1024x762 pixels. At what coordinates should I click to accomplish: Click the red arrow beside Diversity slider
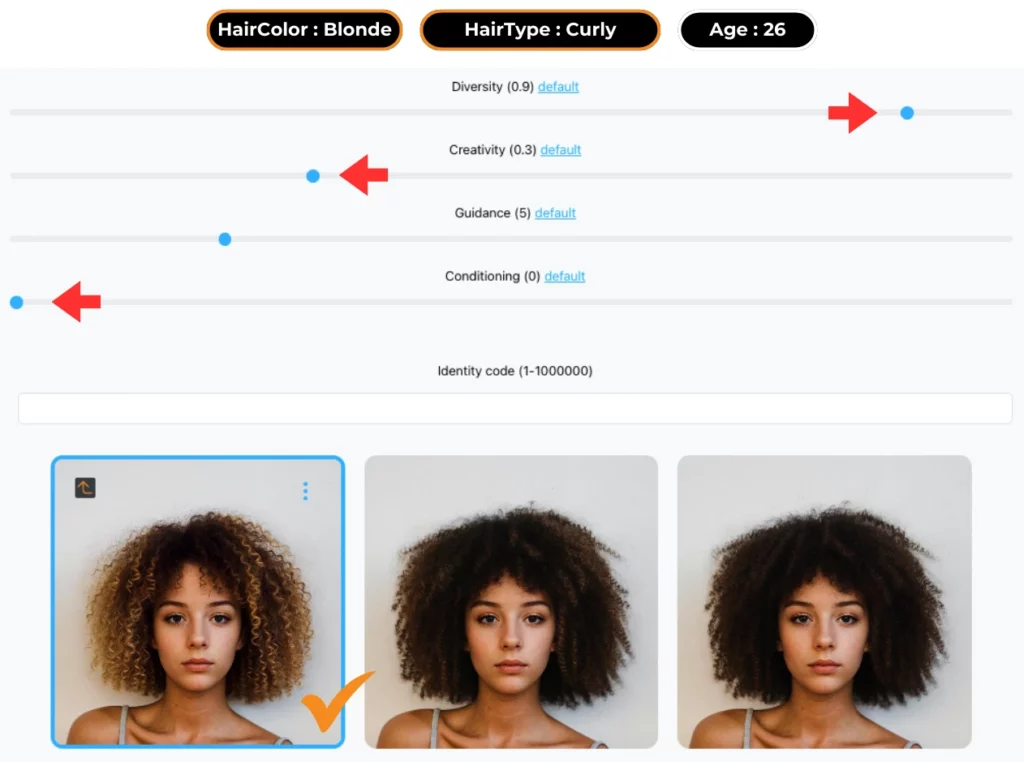pyautogui.click(x=852, y=113)
